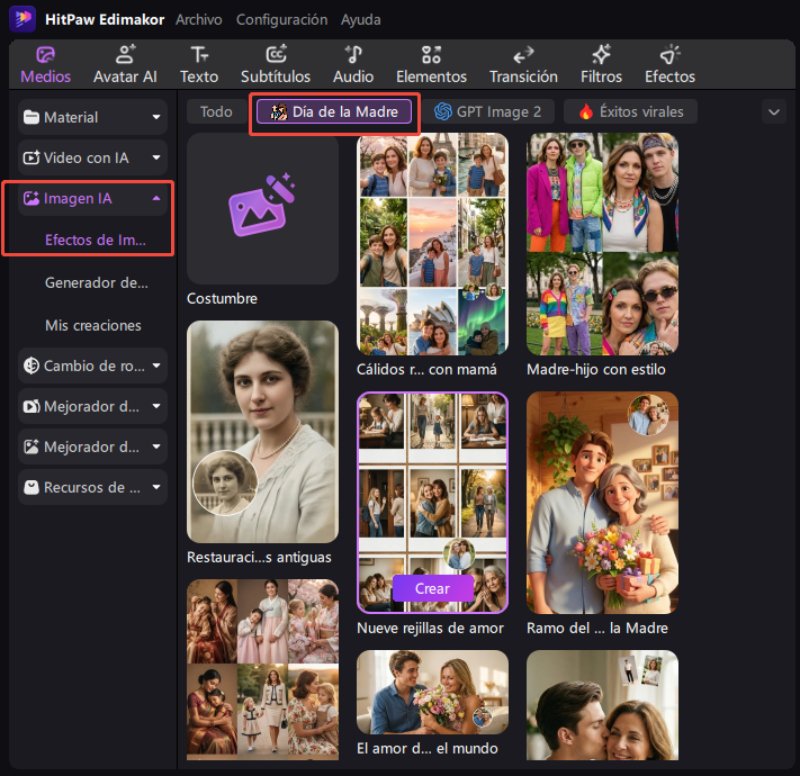Select the Texto tool icon
The width and height of the screenshot is (800, 776).
pyautogui.click(x=199, y=55)
